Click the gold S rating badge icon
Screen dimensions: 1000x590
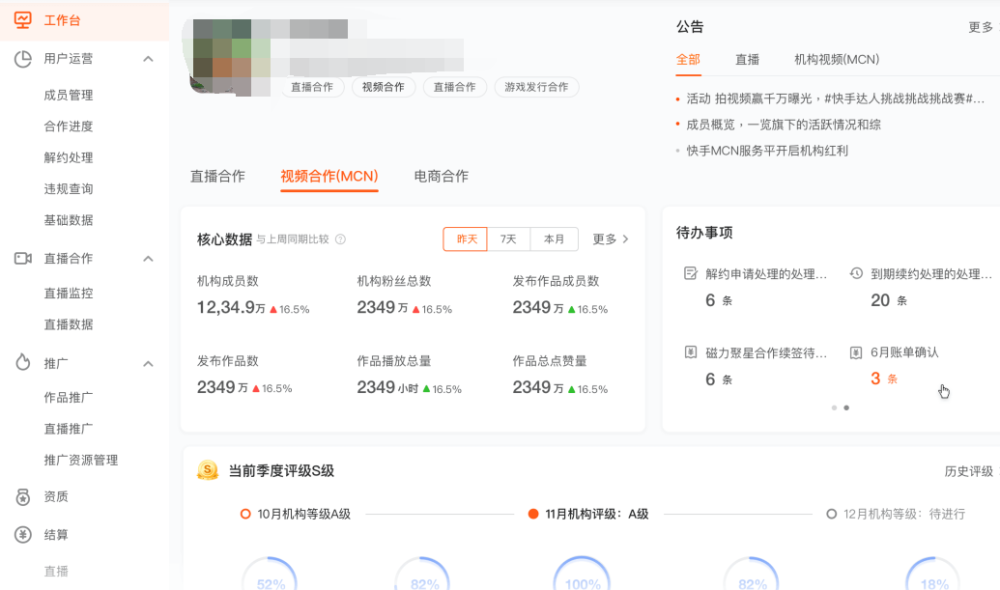click(x=207, y=470)
